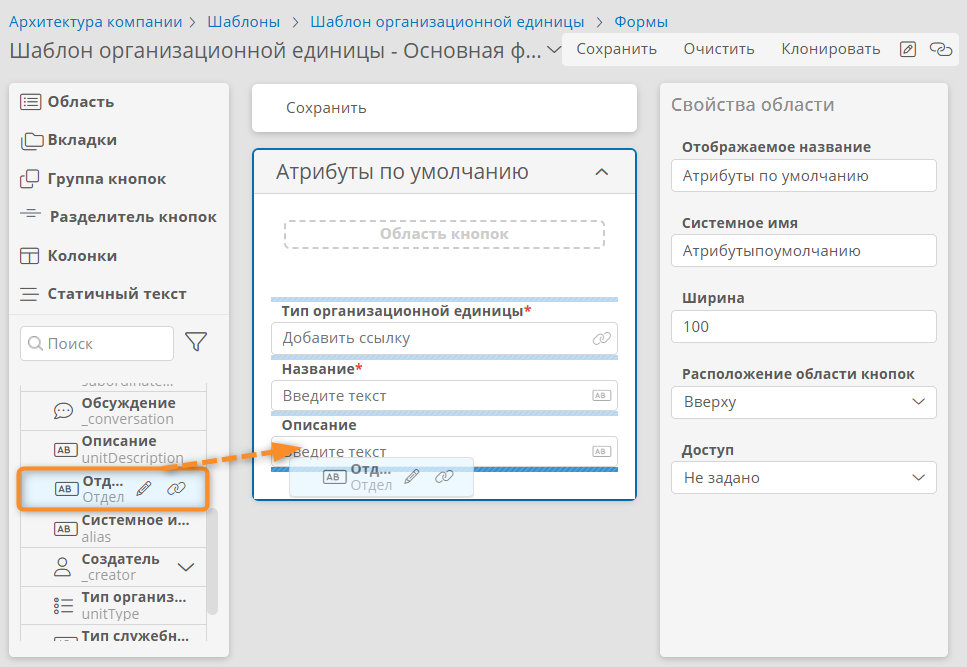Click link icon on highlighted Отдел attribute
This screenshot has width=967, height=667.
[x=176, y=488]
